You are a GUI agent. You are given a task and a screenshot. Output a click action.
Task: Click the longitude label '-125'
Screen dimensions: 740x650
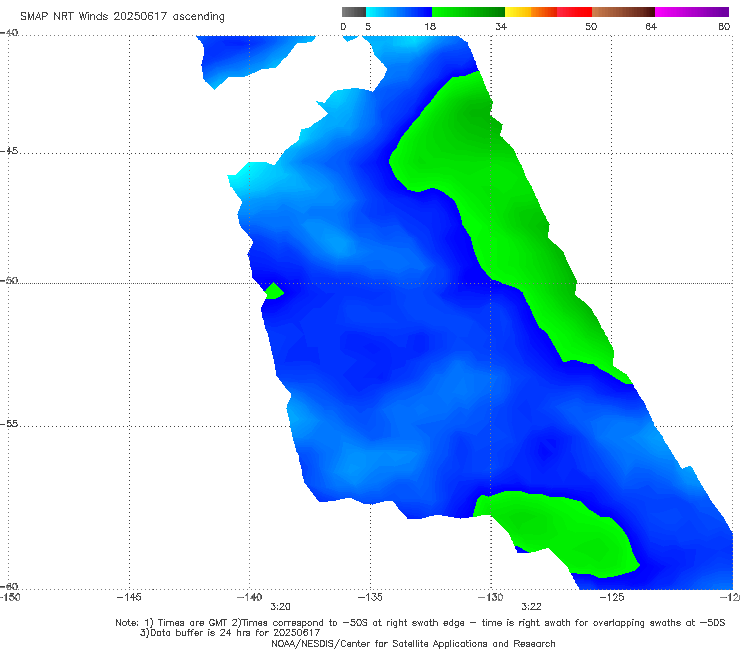tap(612, 597)
